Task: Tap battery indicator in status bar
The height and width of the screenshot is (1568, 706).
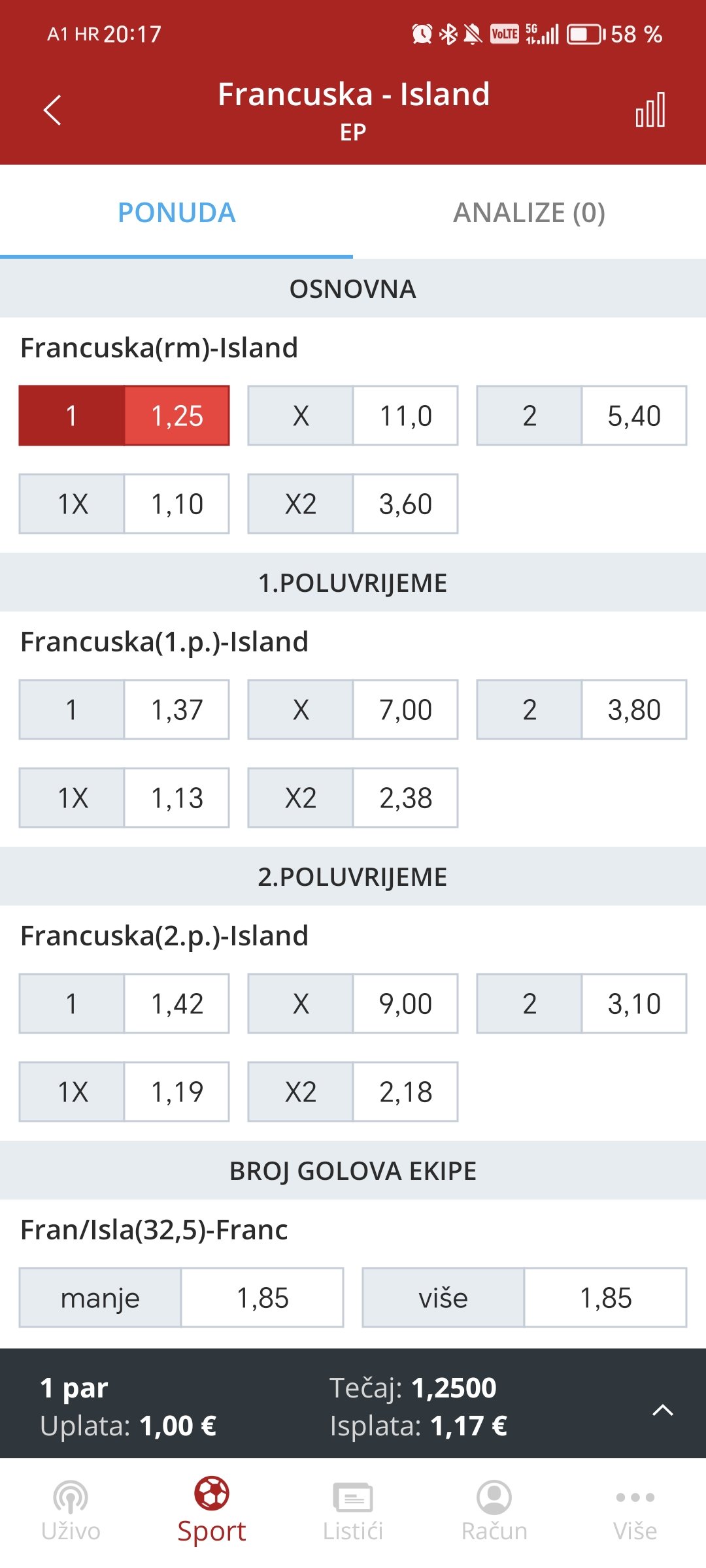Action: point(586,34)
